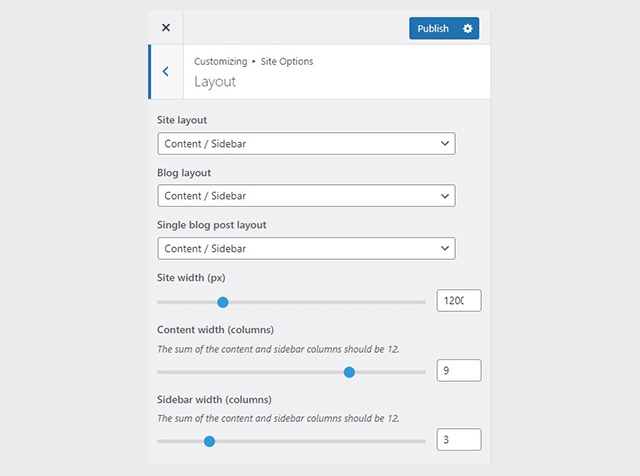This screenshot has width=640, height=476.
Task: Click the Single blog post layout chevron
Action: click(445, 248)
